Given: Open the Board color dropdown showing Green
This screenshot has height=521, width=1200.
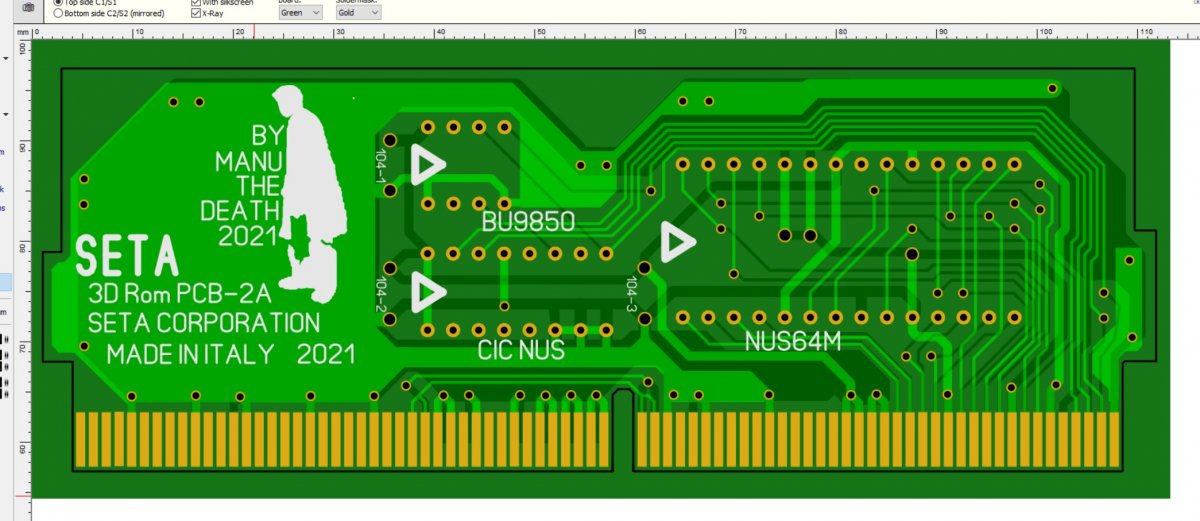Looking at the screenshot, I should tap(300, 13).
